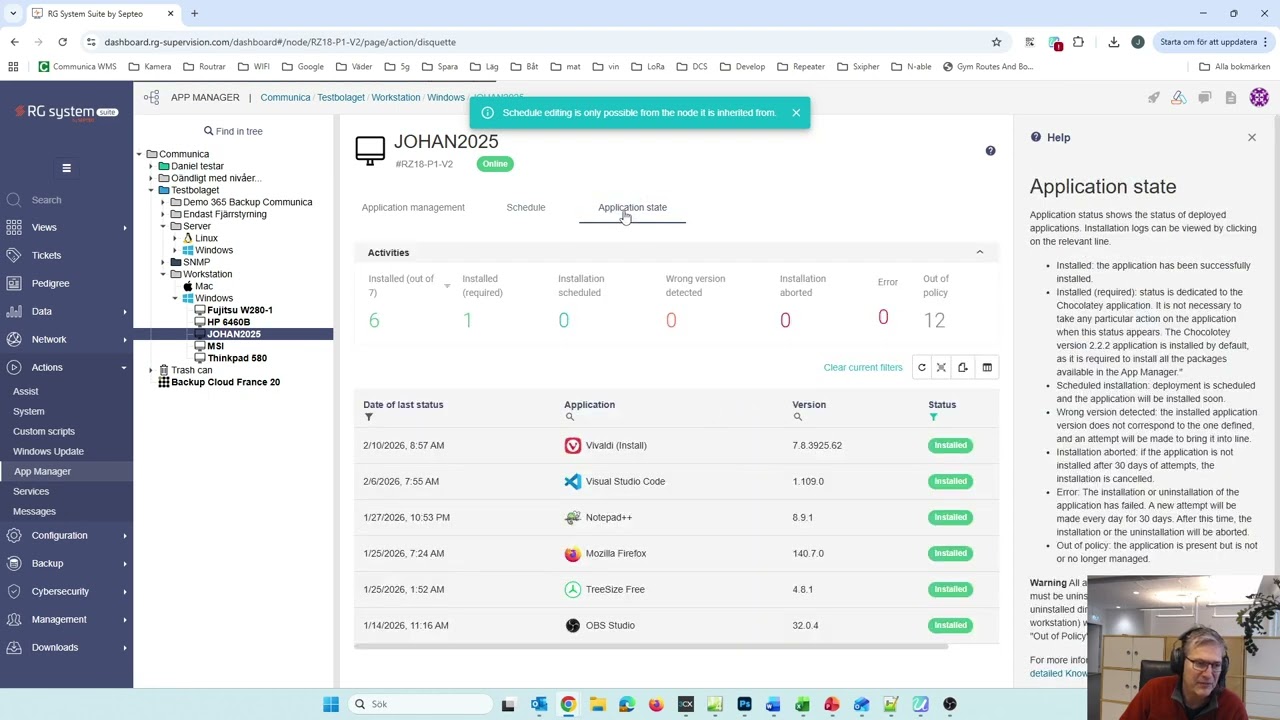Click the Mozilla Firefox table row

[x=676, y=553]
